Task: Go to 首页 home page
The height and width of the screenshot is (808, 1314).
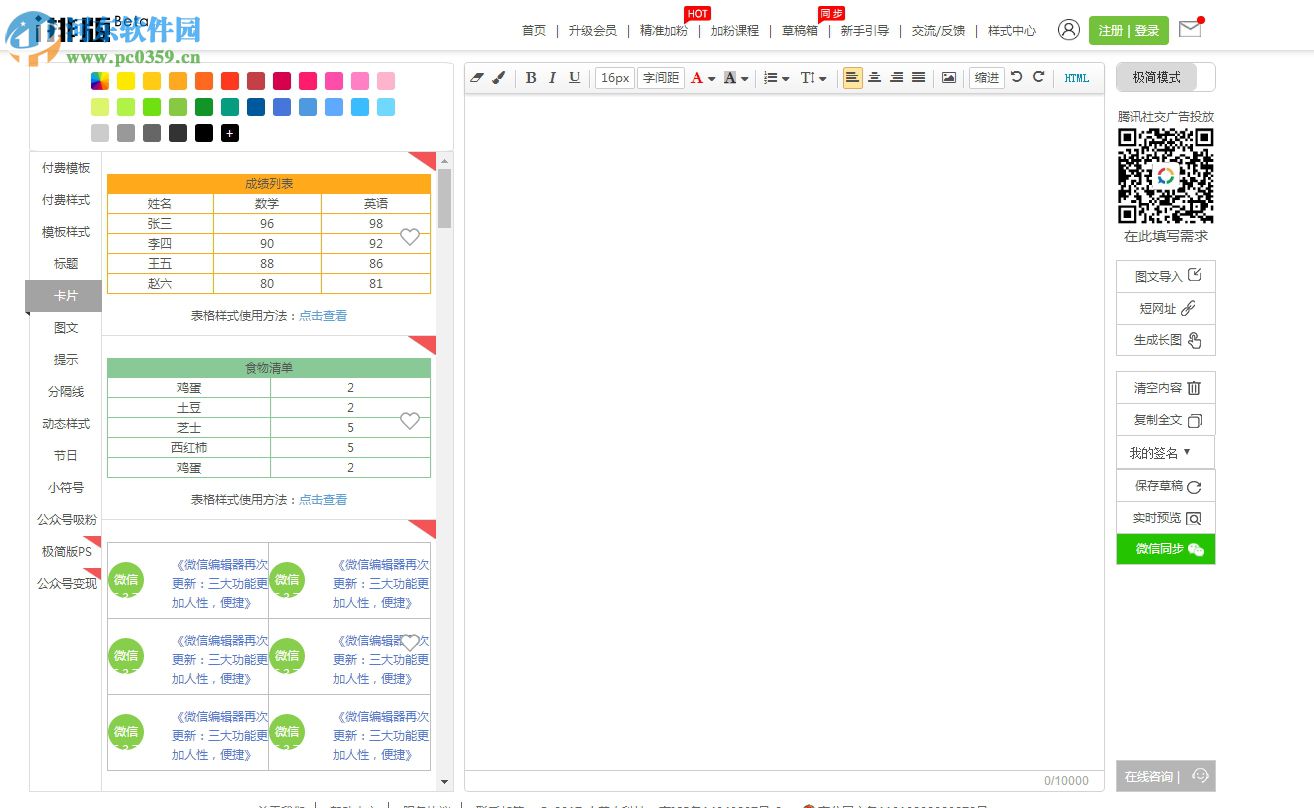Action: (534, 31)
